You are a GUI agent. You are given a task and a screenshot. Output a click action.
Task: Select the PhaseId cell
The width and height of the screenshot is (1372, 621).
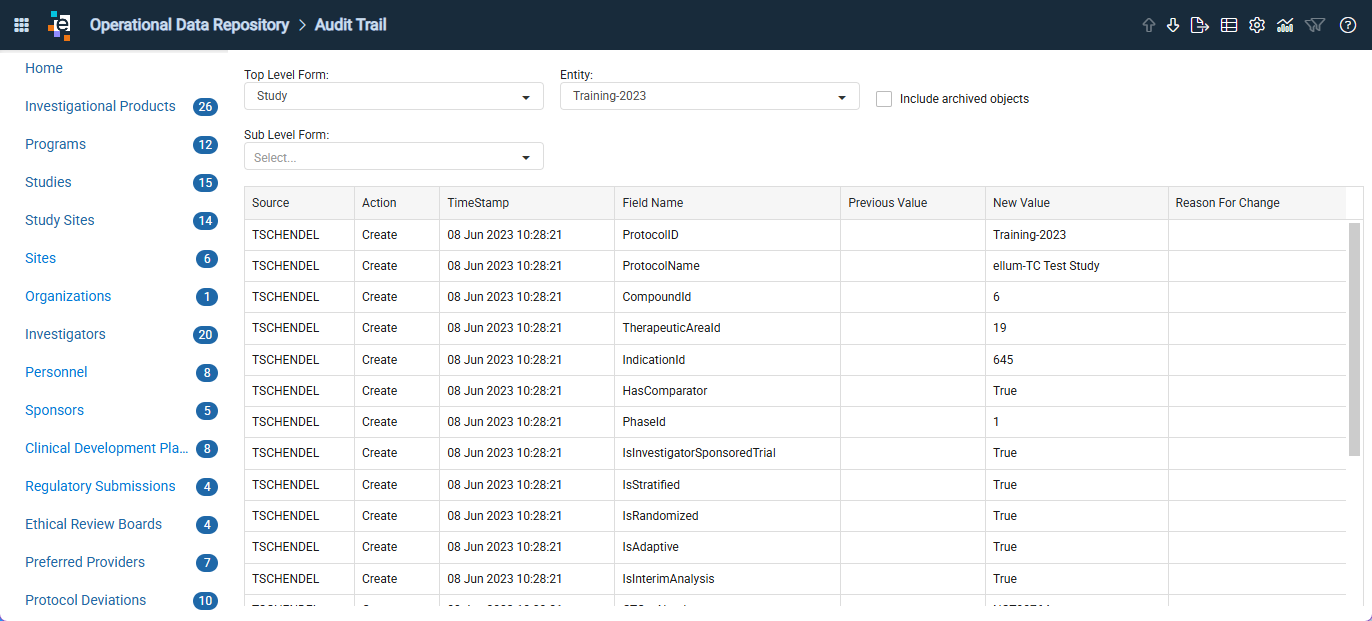click(x=728, y=422)
